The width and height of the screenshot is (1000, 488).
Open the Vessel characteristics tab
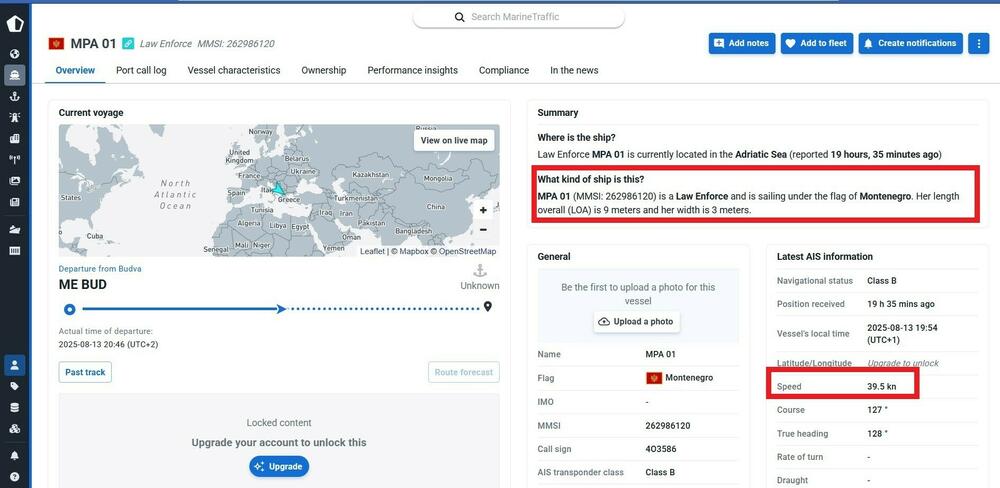[x=234, y=70]
